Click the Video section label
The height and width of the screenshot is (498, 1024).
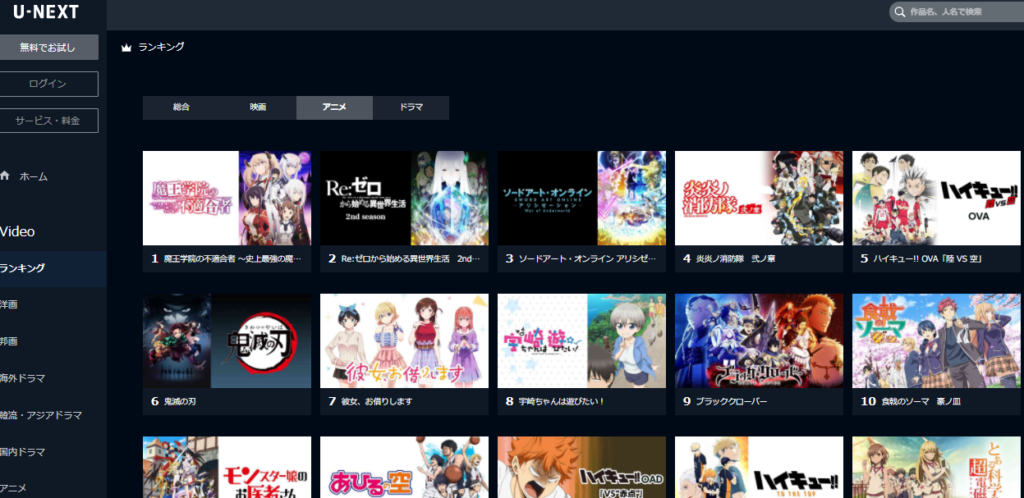(18, 232)
